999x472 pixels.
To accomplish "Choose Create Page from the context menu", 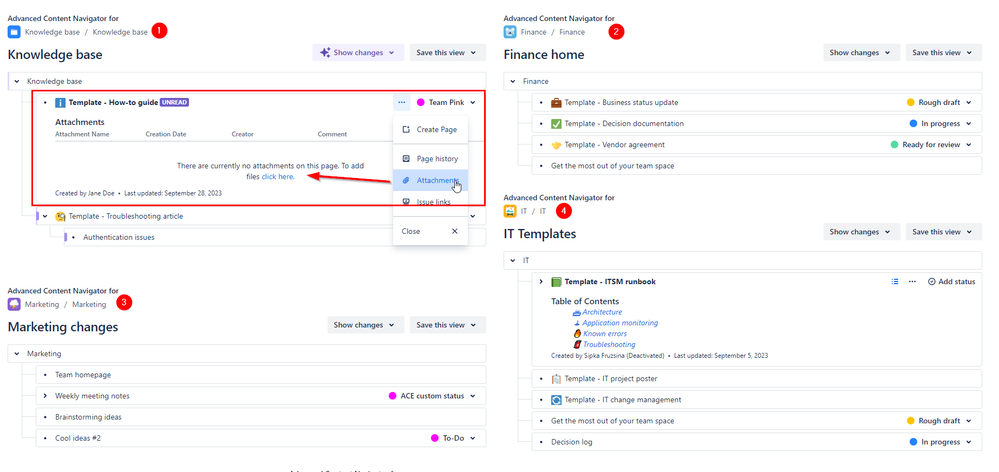I will tap(431, 129).
